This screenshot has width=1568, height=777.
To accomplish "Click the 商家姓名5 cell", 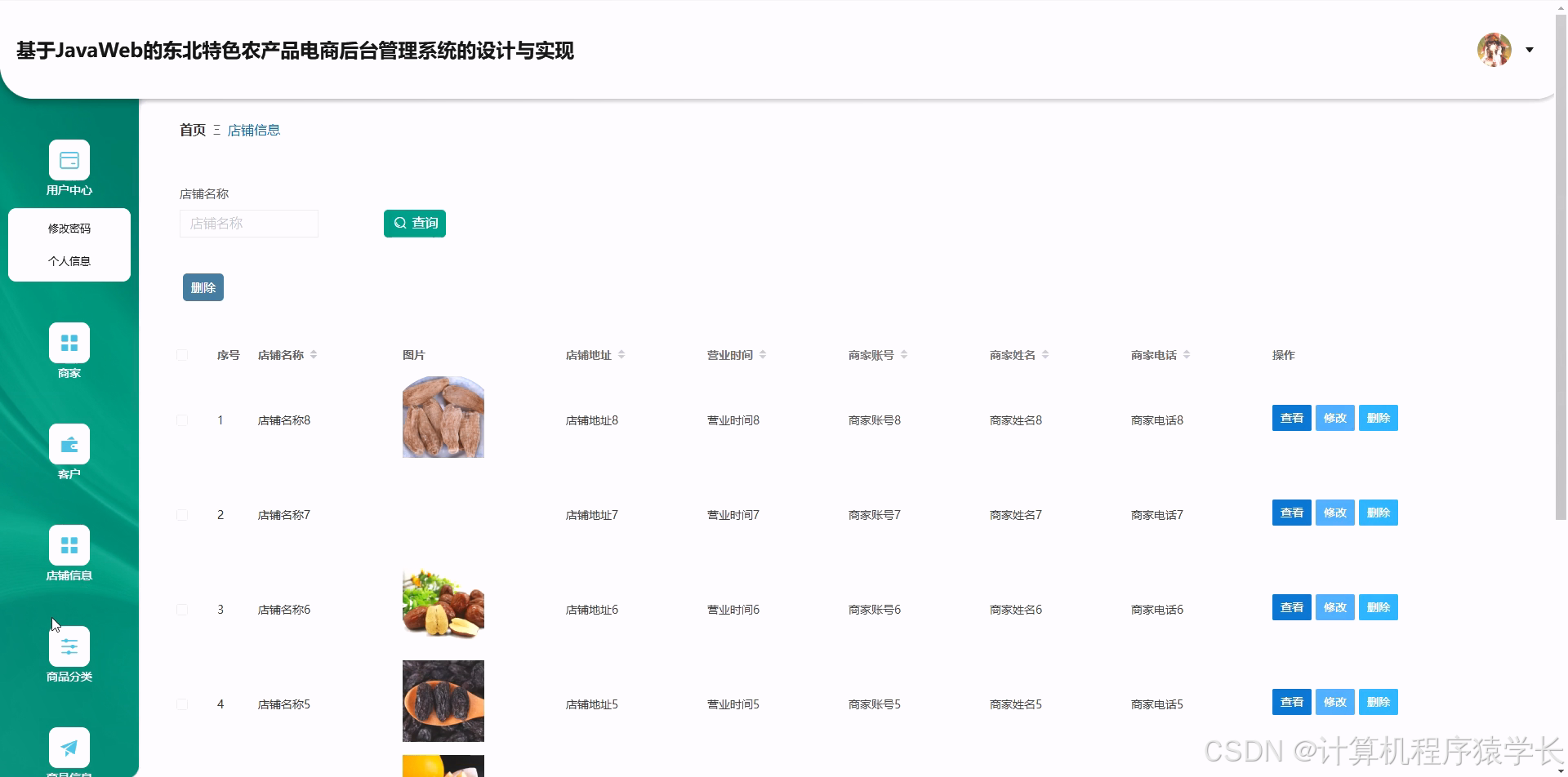I will click(1016, 704).
